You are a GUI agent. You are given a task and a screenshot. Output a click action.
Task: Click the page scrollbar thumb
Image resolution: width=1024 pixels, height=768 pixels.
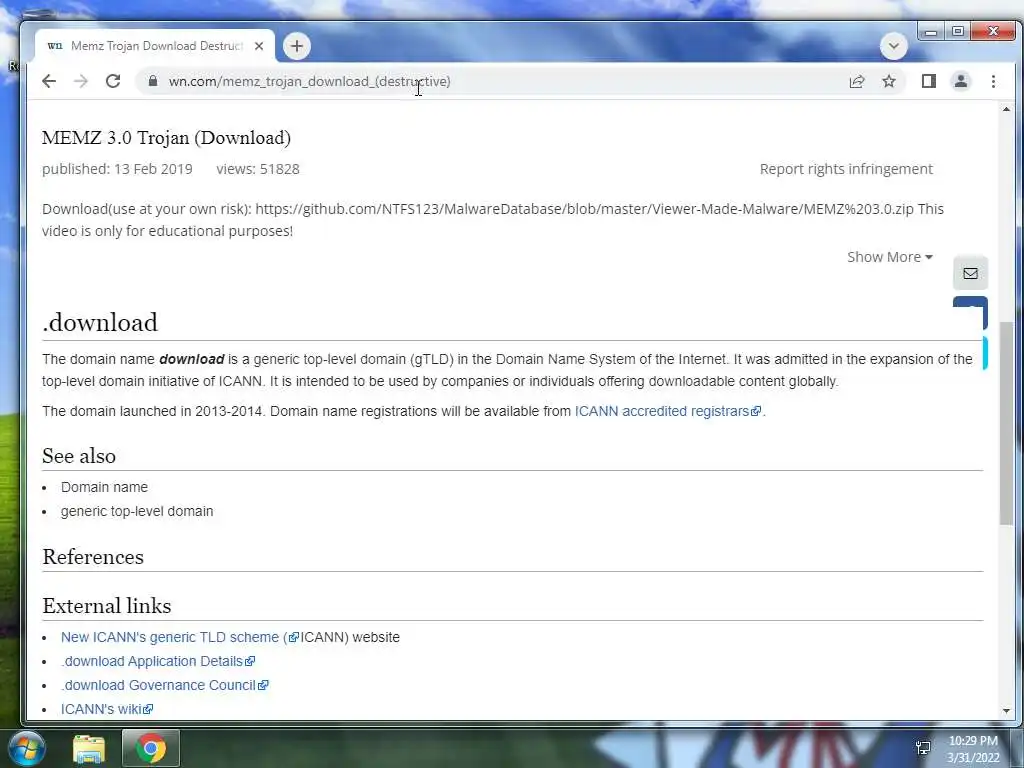point(1006,423)
